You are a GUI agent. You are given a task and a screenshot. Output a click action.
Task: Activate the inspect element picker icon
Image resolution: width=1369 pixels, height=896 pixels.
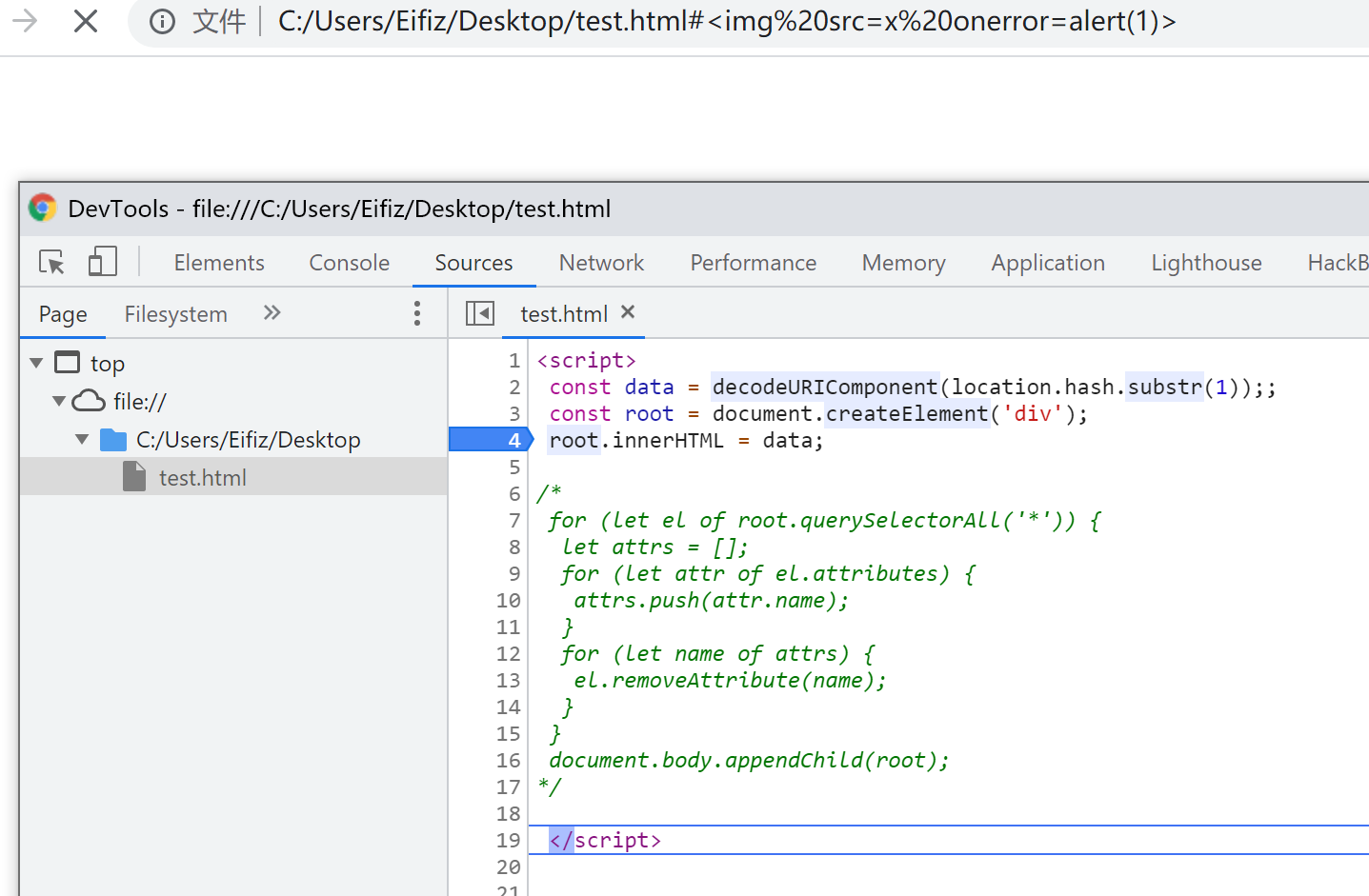pyautogui.click(x=51, y=262)
